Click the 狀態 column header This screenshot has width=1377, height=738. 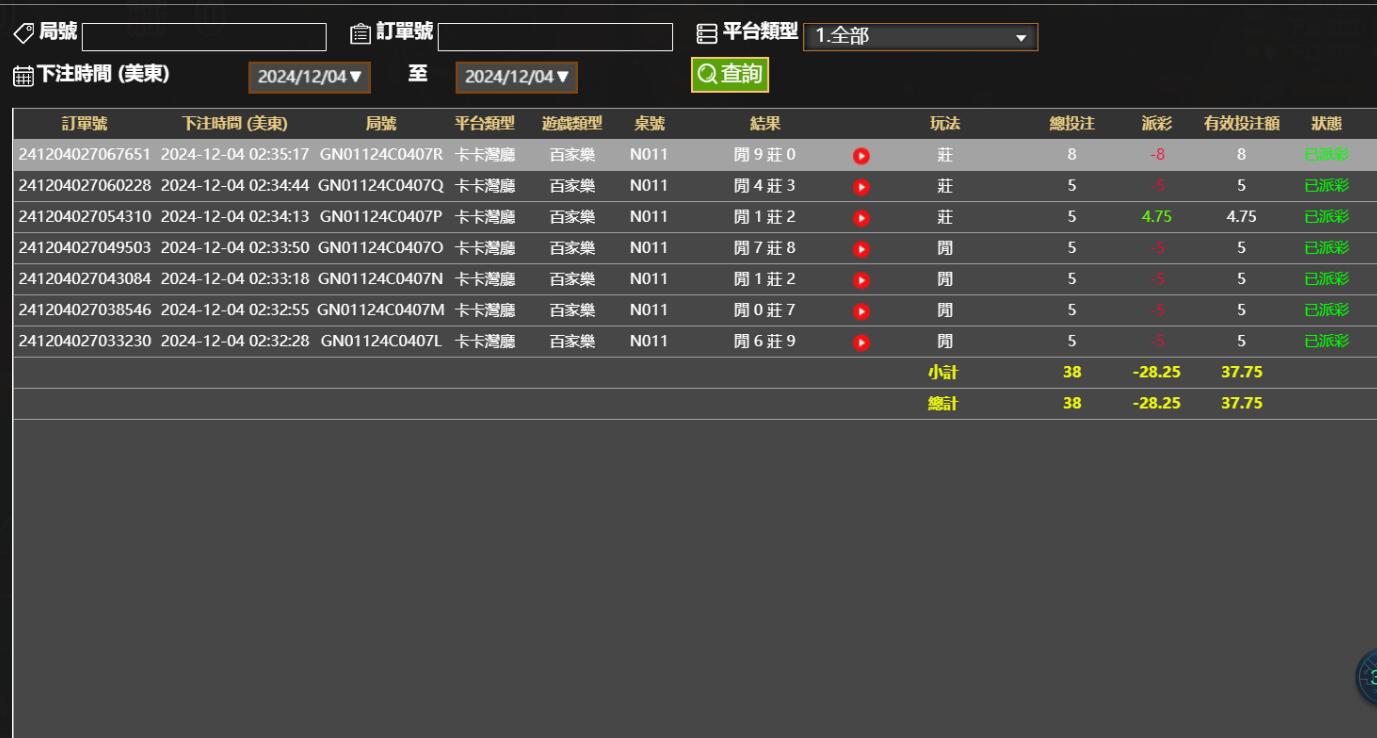1326,124
